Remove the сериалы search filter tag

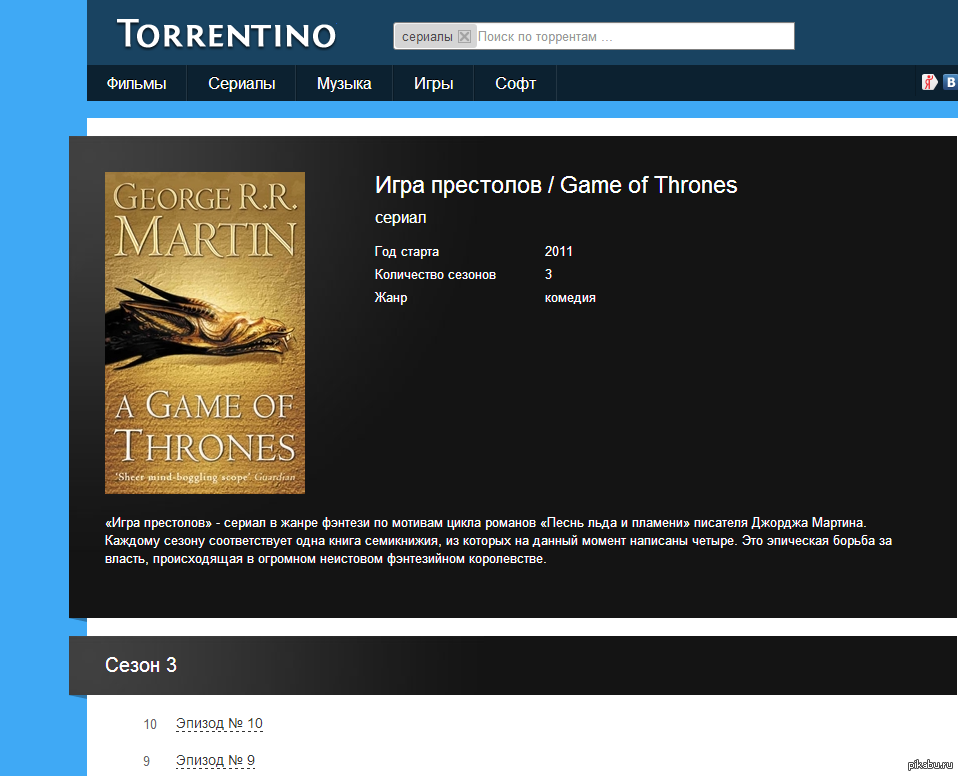464,37
